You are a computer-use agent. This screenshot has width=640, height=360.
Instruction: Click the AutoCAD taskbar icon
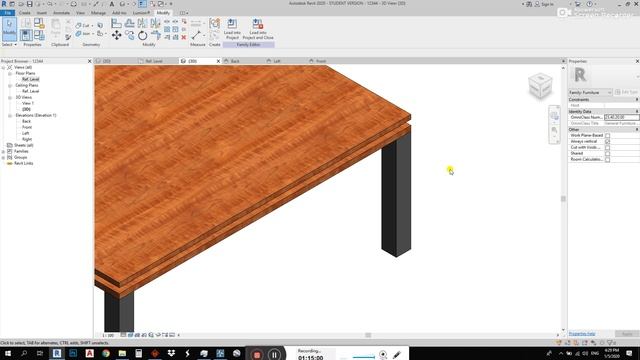tap(89, 353)
